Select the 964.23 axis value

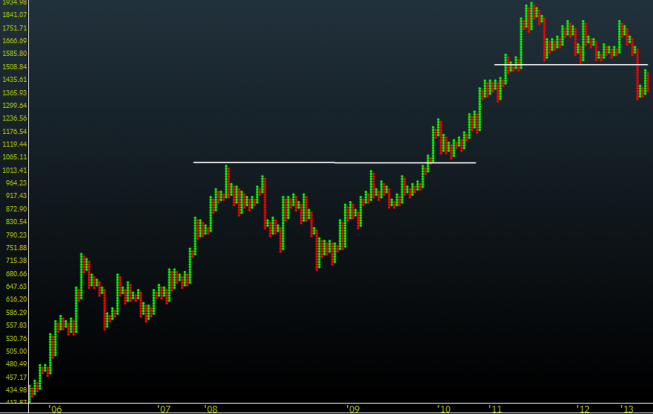click(16, 183)
